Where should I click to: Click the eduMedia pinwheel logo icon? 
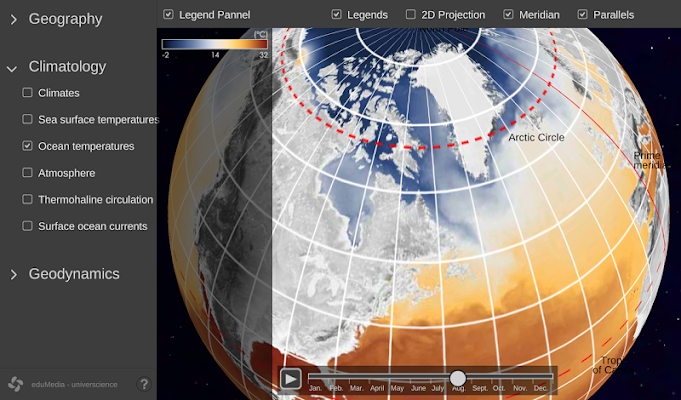point(16,384)
